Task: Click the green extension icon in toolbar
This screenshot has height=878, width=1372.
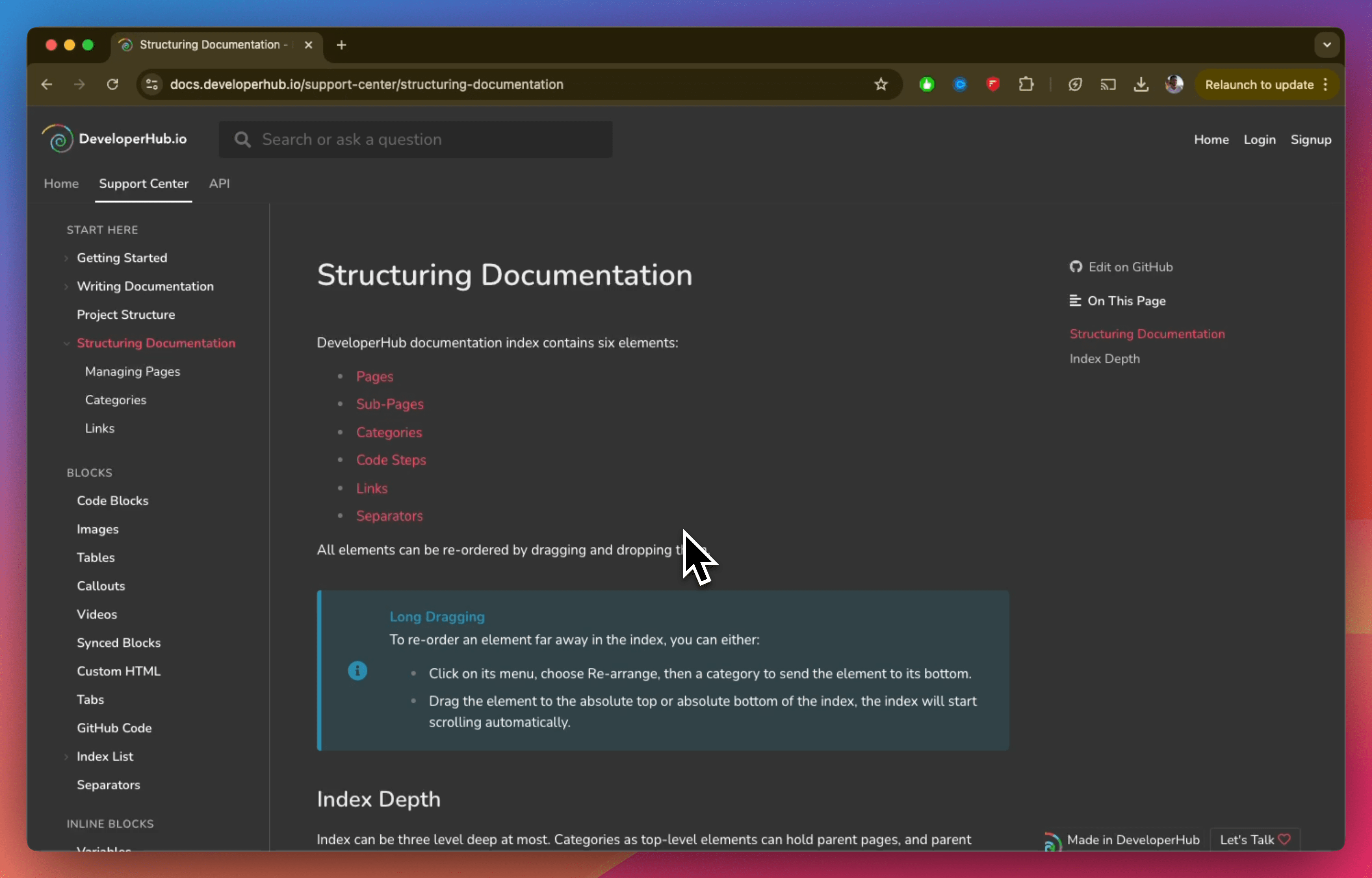Action: tap(927, 85)
